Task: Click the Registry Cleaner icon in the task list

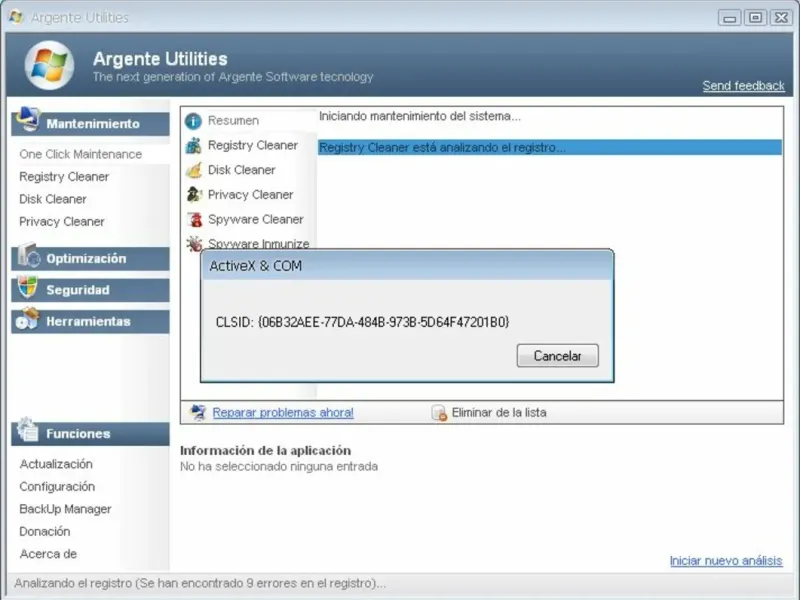Action: [x=193, y=145]
